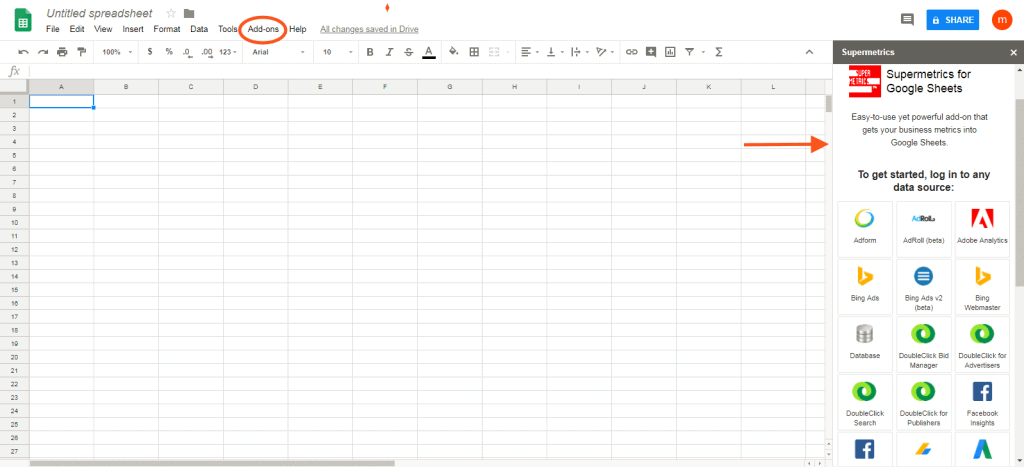The image size is (1024, 467).
Task: Open Arial font dropdown
Action: [278, 52]
